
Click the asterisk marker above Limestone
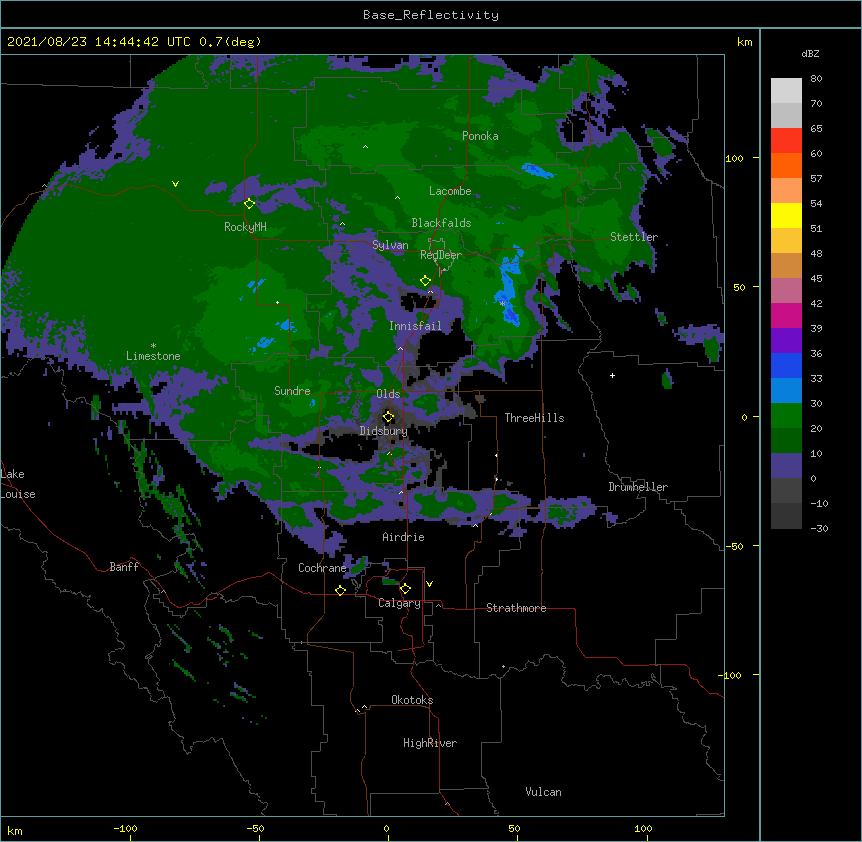[x=153, y=346]
